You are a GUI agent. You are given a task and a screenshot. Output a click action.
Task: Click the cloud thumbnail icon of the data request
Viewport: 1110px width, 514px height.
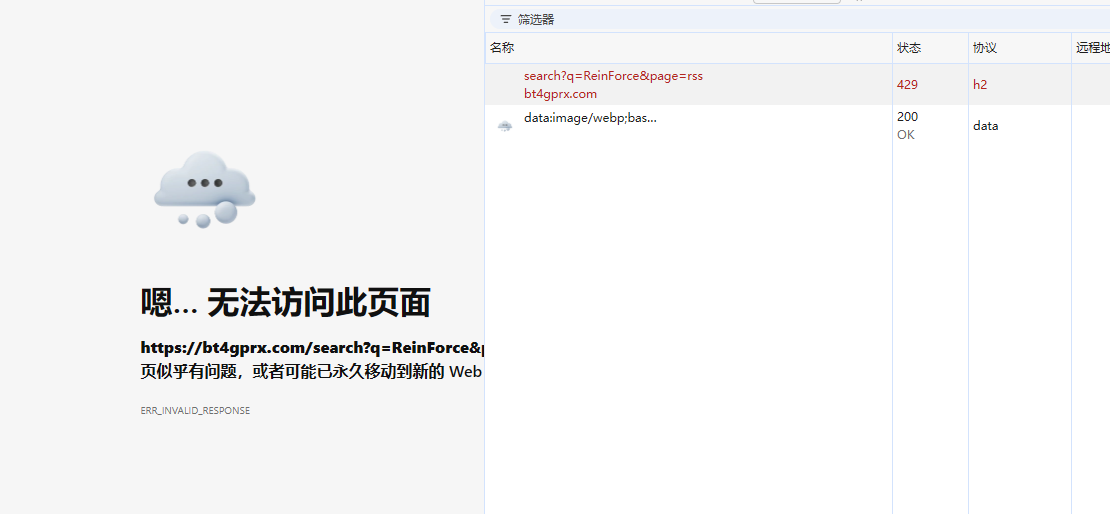pos(505,126)
